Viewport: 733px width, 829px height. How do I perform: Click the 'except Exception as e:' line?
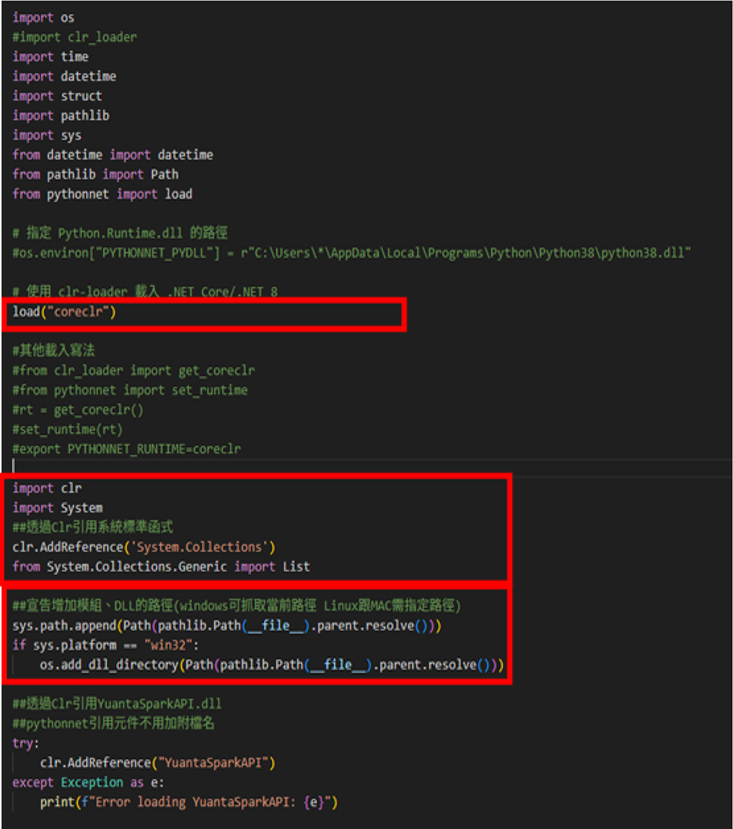(x=88, y=782)
